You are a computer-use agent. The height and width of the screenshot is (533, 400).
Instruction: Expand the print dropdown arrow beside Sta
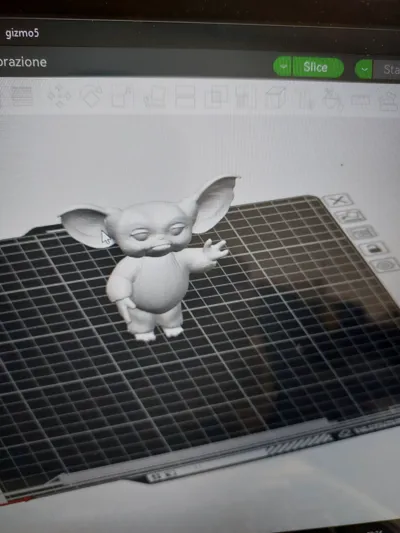[364, 69]
